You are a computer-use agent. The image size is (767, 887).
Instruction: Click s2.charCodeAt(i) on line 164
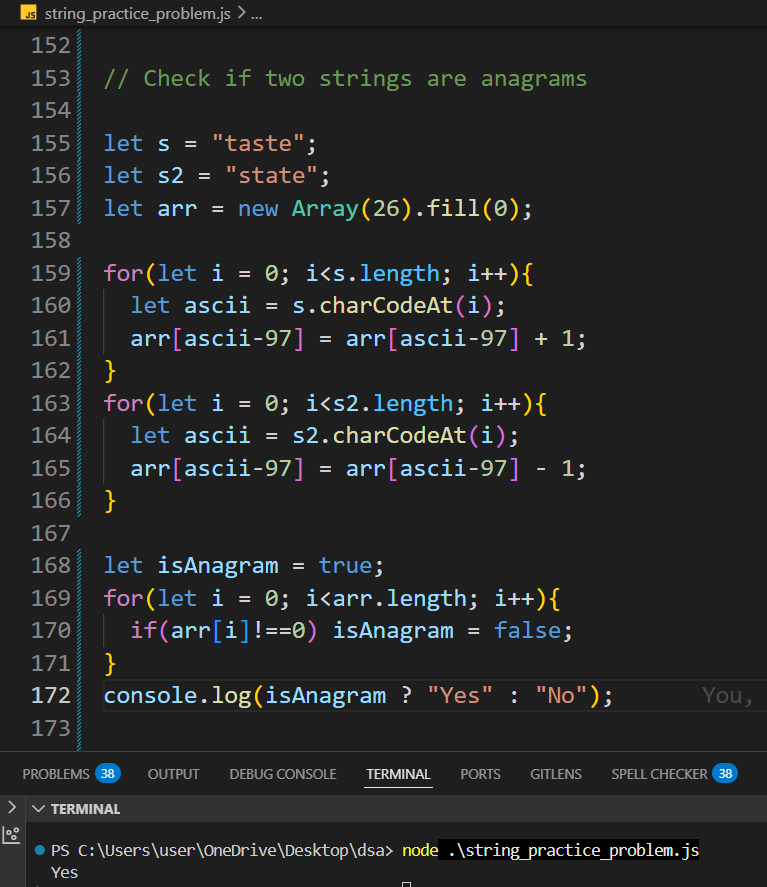pos(399,436)
